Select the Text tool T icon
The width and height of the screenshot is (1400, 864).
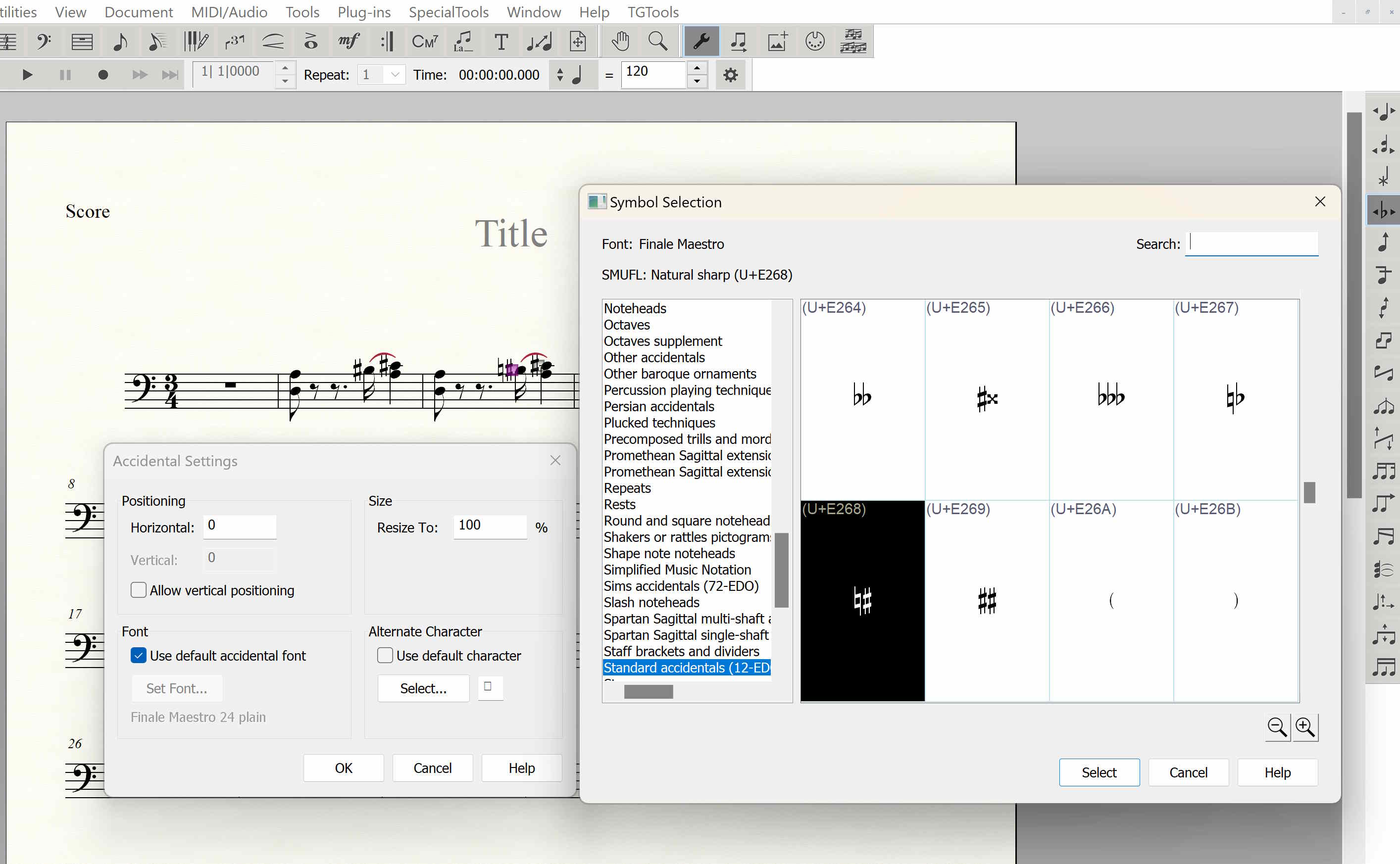[501, 41]
